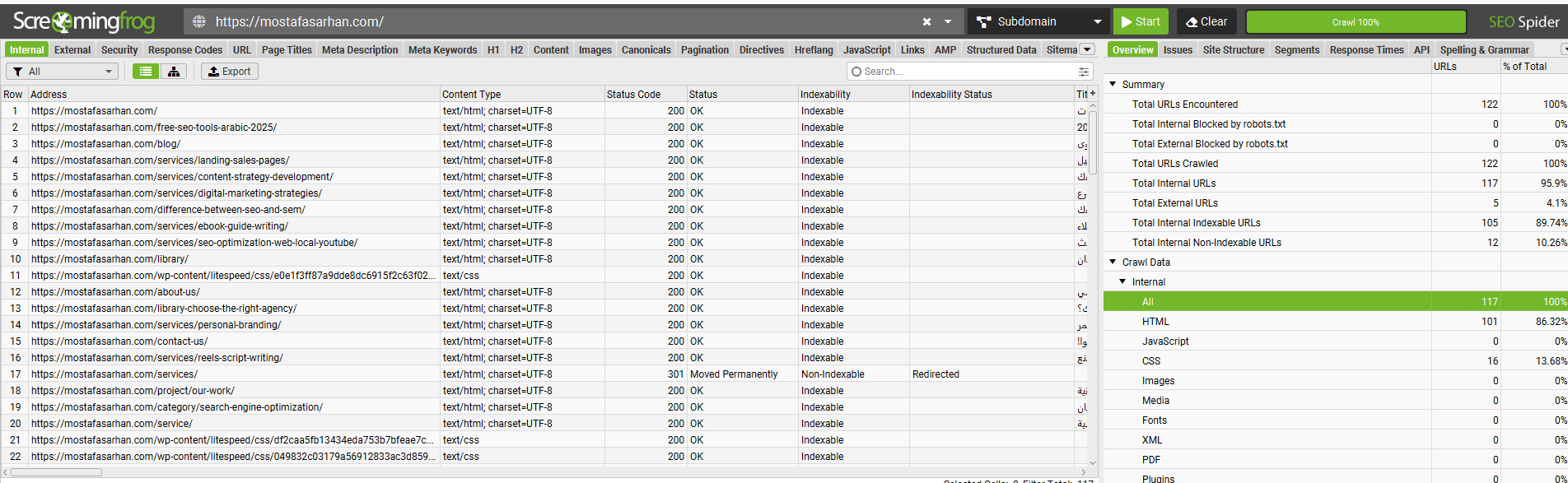Viewport: 1568px width, 483px height.
Task: Start the crawl with the Start button
Action: click(x=1140, y=22)
